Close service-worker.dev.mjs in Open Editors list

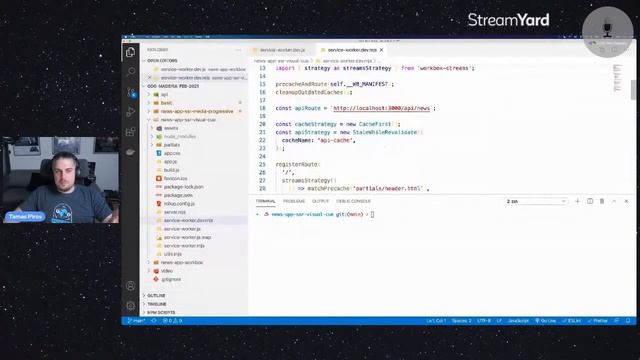[150, 78]
